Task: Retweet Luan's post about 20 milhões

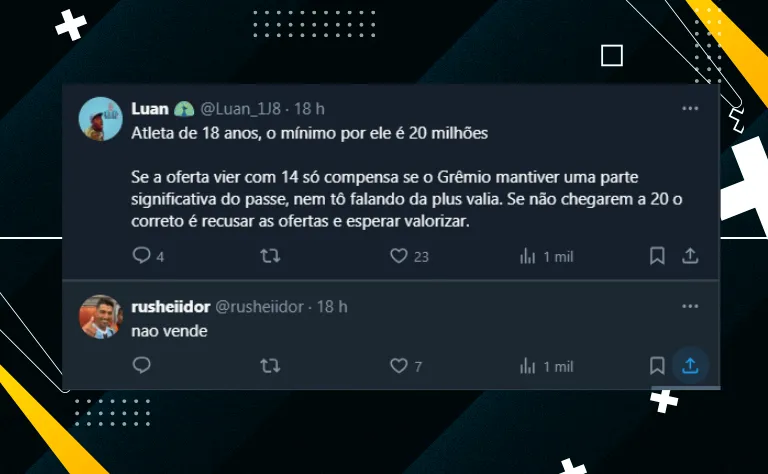Action: click(270, 256)
